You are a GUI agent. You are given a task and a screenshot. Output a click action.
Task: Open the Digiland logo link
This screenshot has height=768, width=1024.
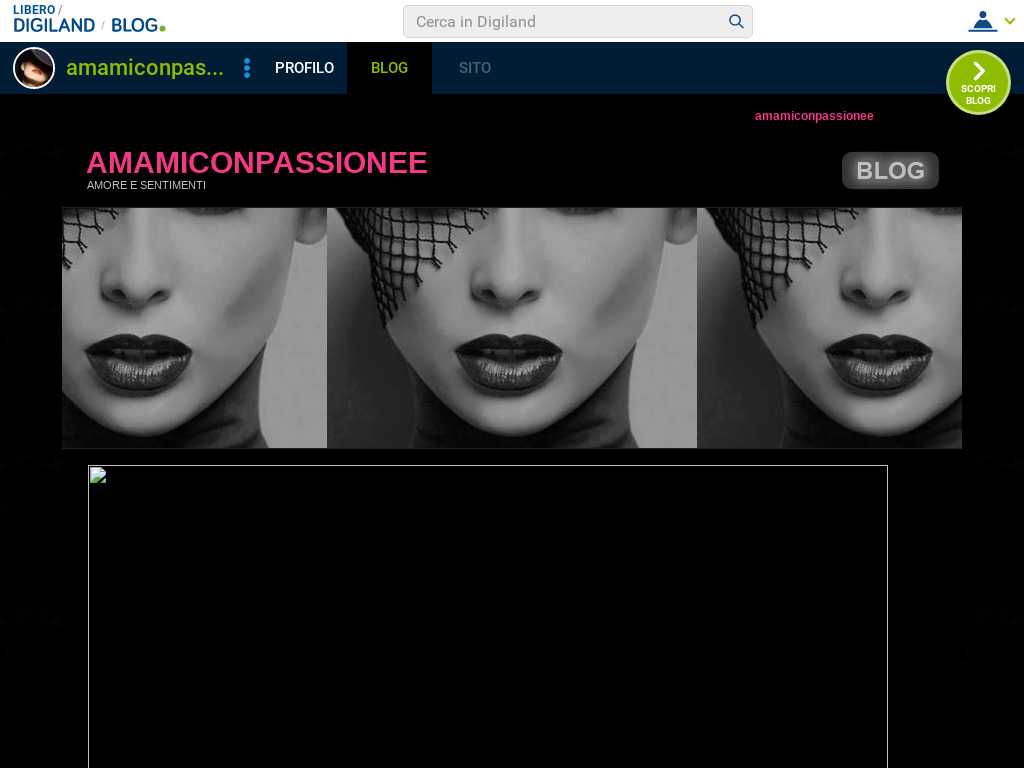(x=54, y=25)
